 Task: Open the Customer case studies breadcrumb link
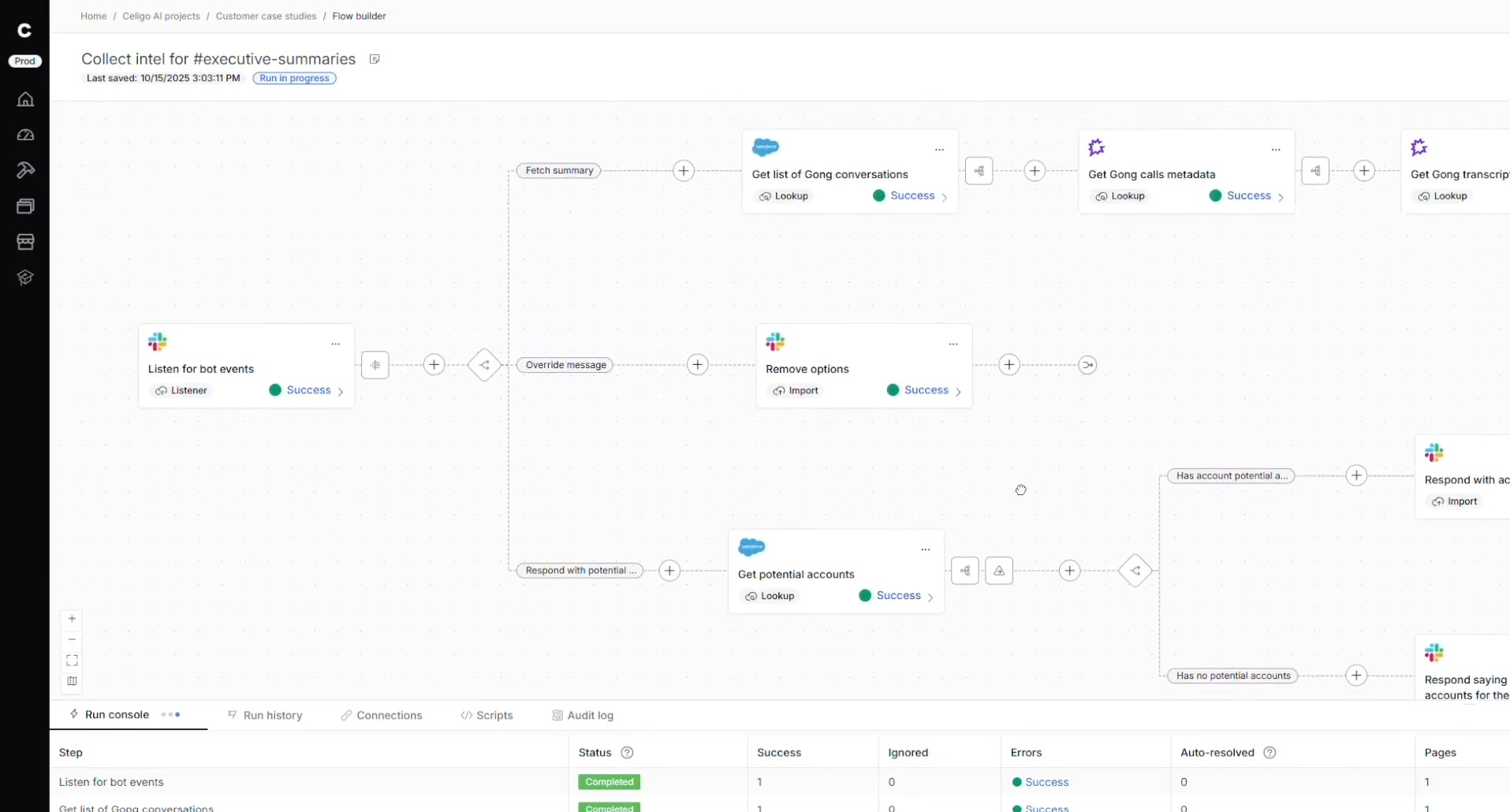pyautogui.click(x=266, y=16)
